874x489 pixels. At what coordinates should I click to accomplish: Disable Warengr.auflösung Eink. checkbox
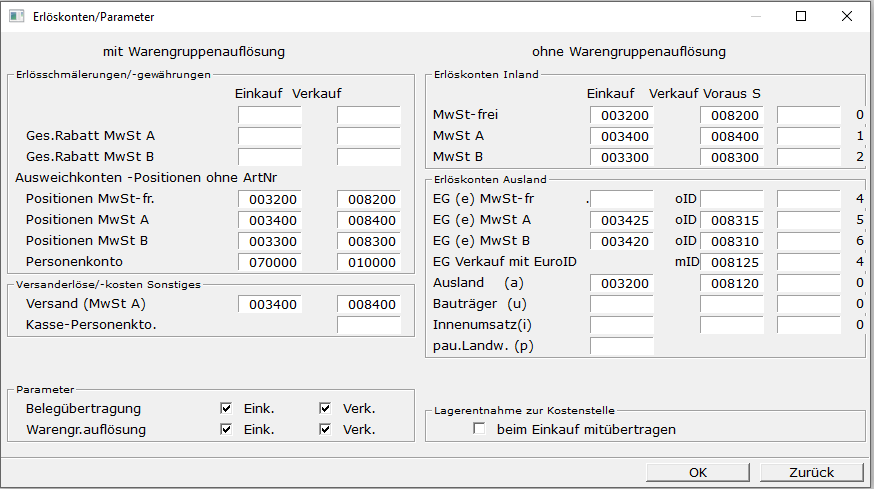(226, 430)
